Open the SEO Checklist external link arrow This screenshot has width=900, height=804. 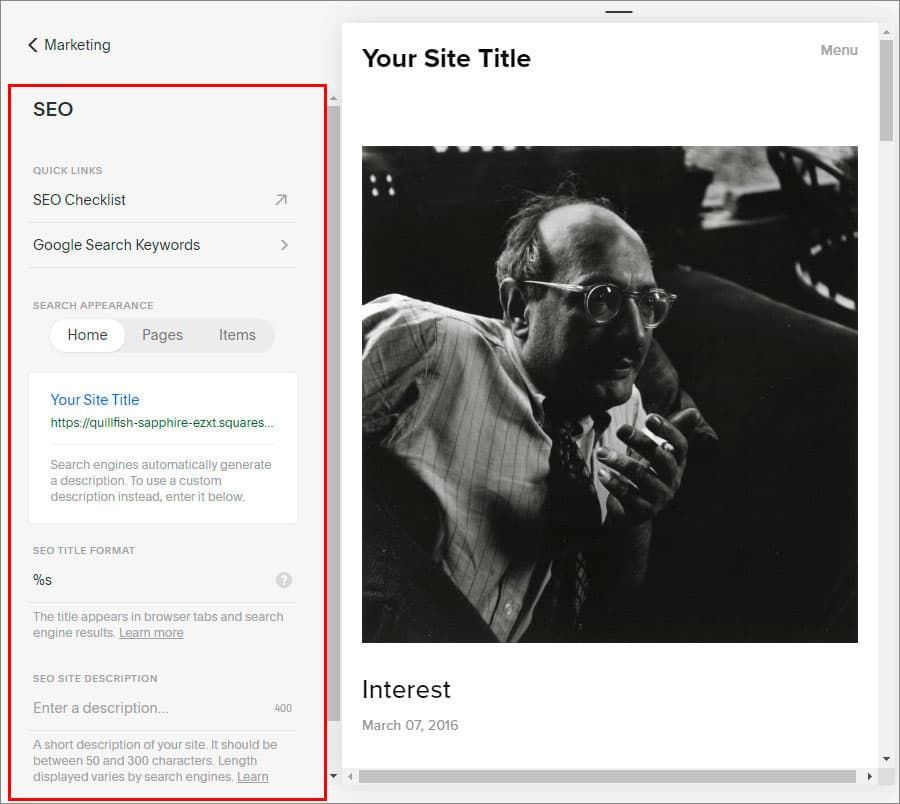(281, 200)
